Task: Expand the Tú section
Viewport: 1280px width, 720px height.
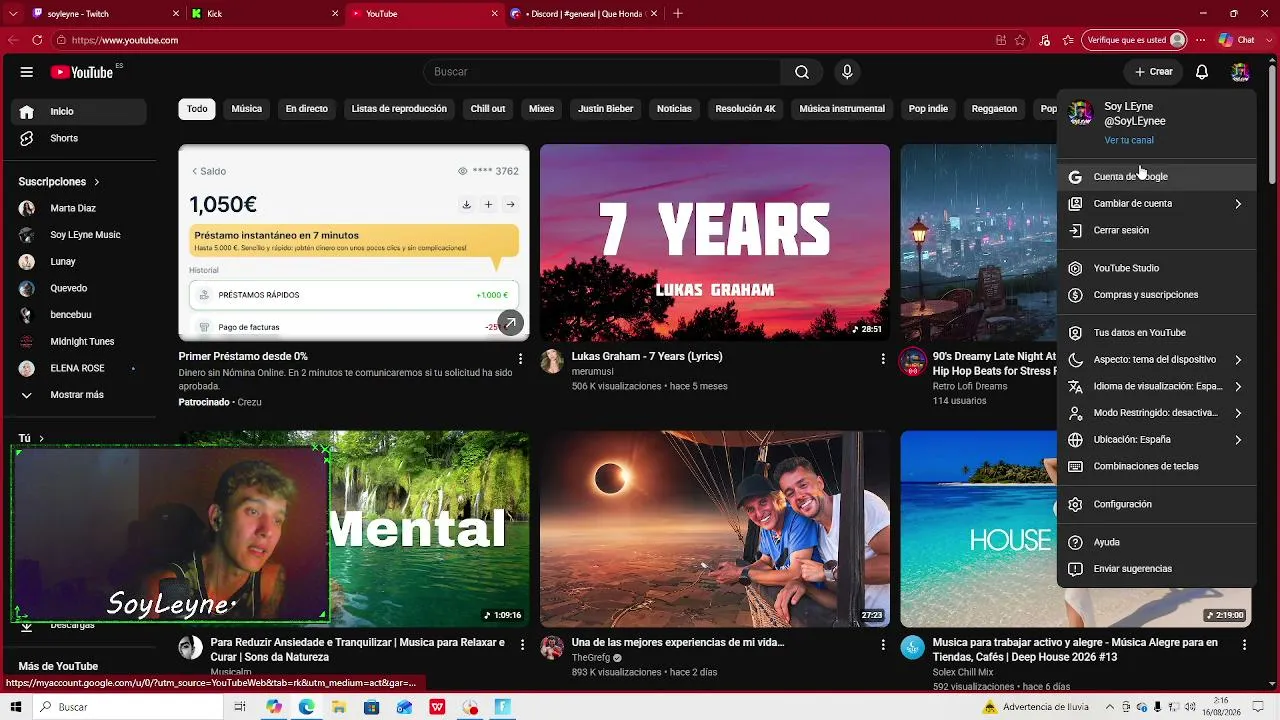Action: click(31, 438)
